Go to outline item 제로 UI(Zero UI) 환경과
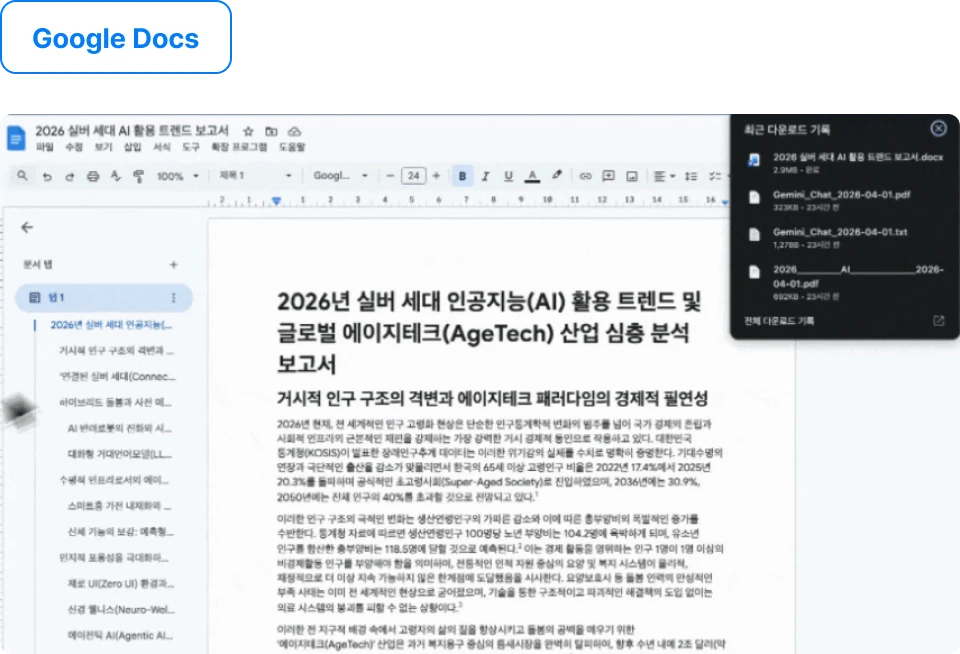Image resolution: width=960 pixels, height=654 pixels. [121, 584]
